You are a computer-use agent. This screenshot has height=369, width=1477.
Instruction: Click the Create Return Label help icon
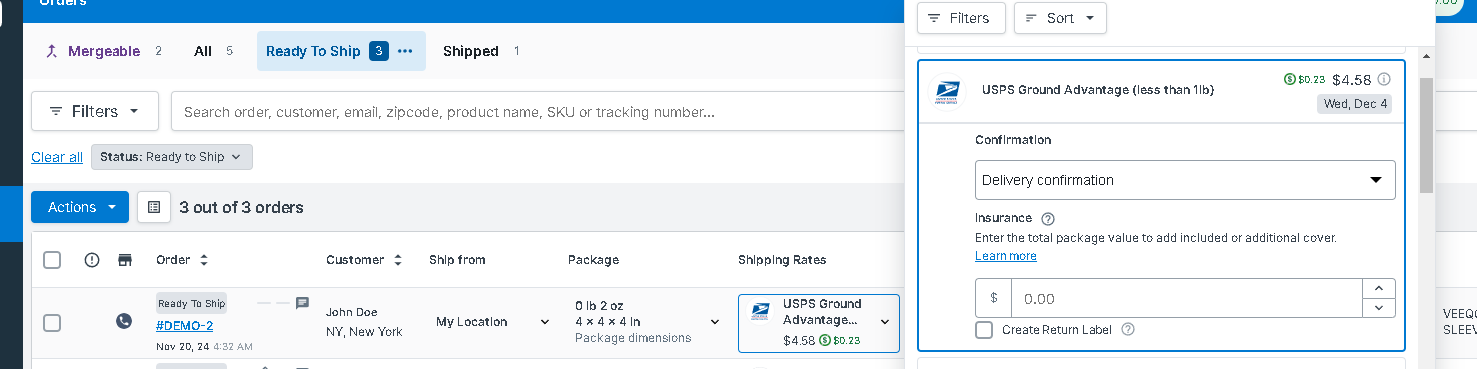[1128, 329]
